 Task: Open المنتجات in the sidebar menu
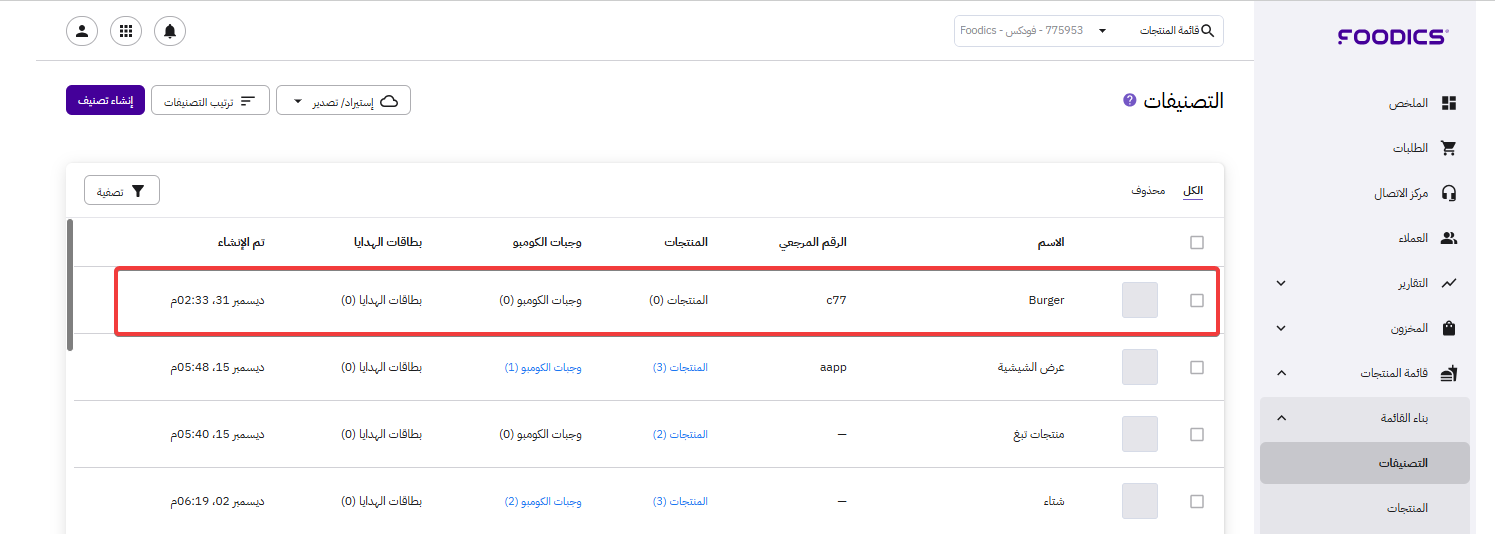pos(1407,508)
